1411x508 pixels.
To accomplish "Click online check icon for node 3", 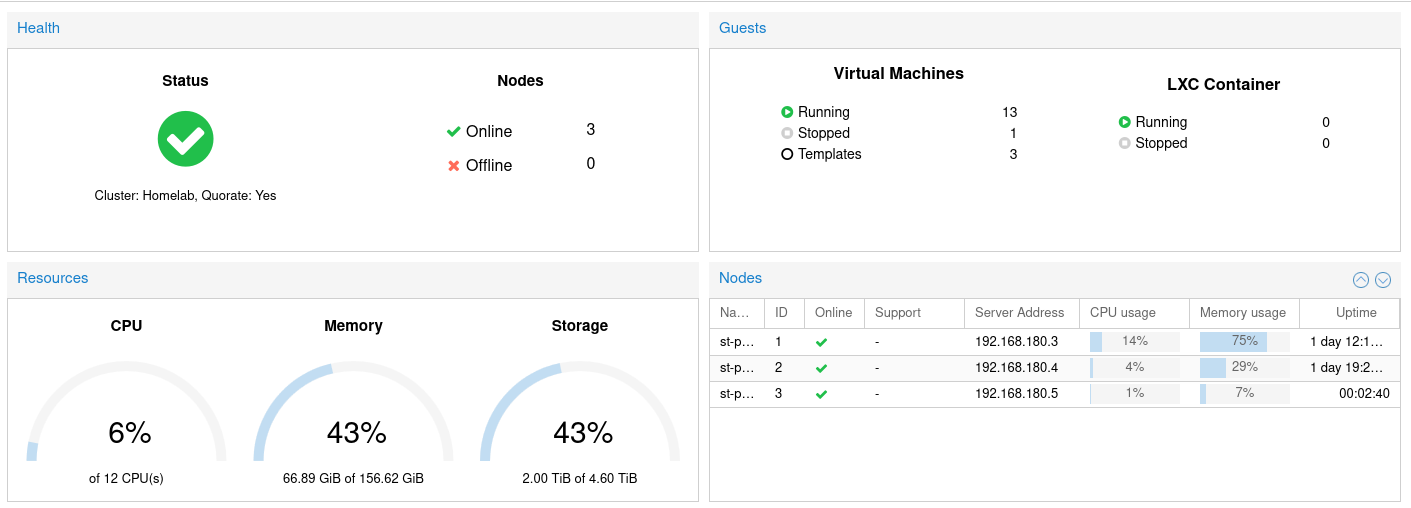I will pyautogui.click(x=821, y=394).
